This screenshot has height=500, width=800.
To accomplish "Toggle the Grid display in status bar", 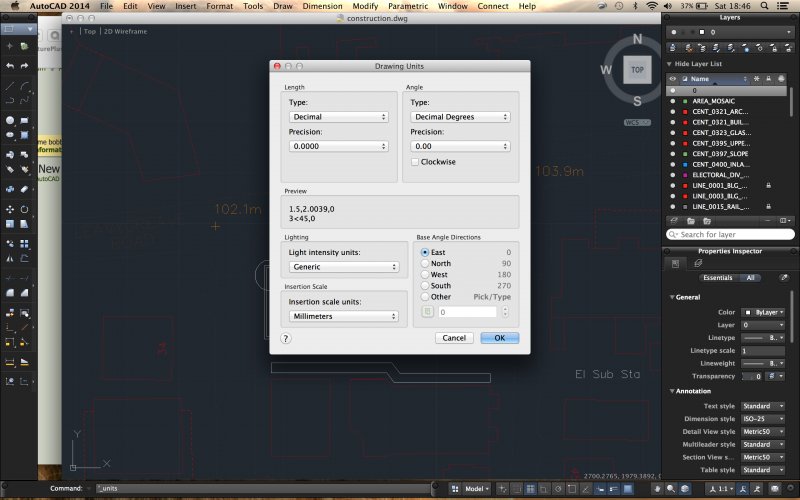I will tap(531, 489).
